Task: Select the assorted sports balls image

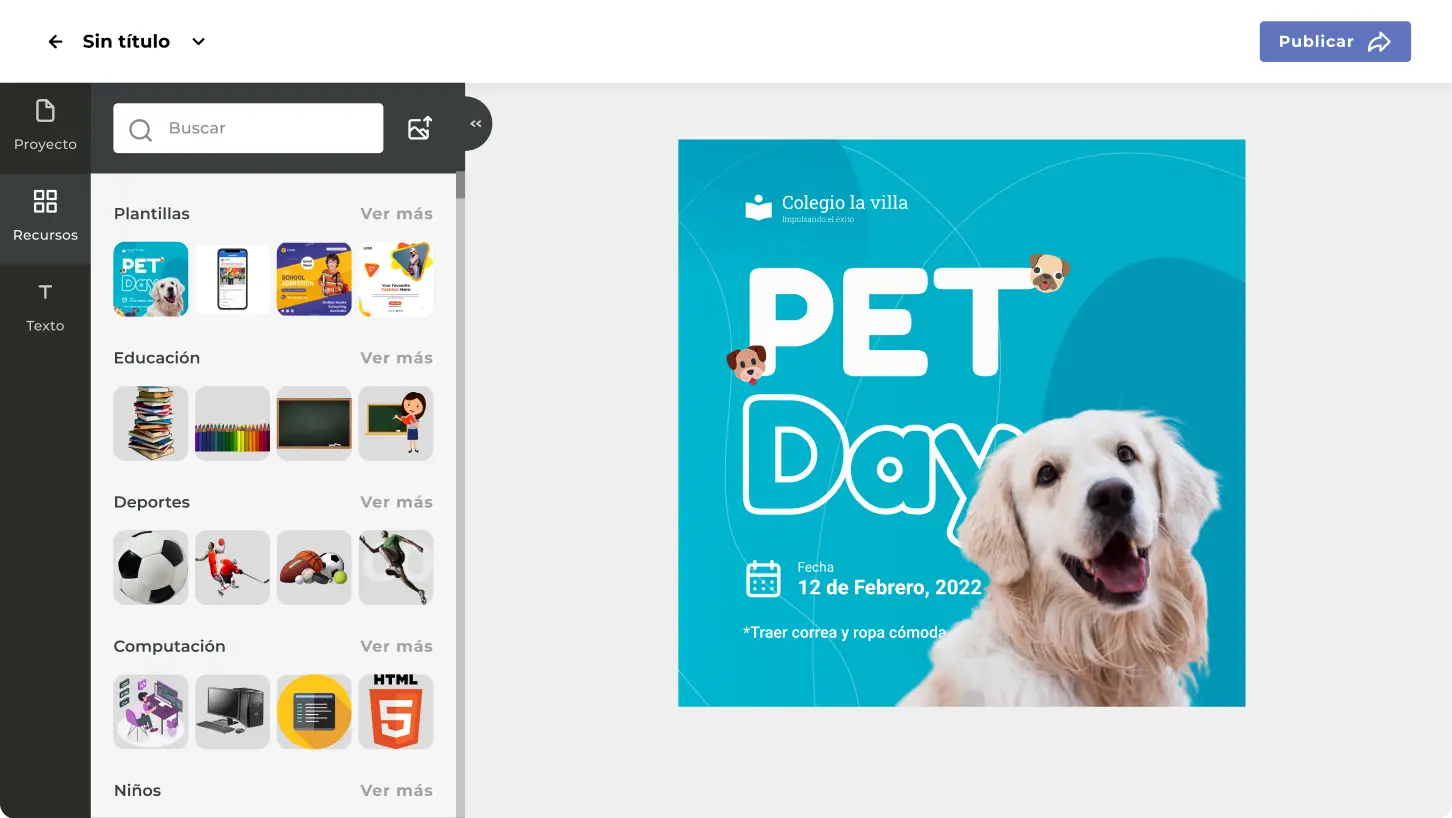Action: click(314, 567)
